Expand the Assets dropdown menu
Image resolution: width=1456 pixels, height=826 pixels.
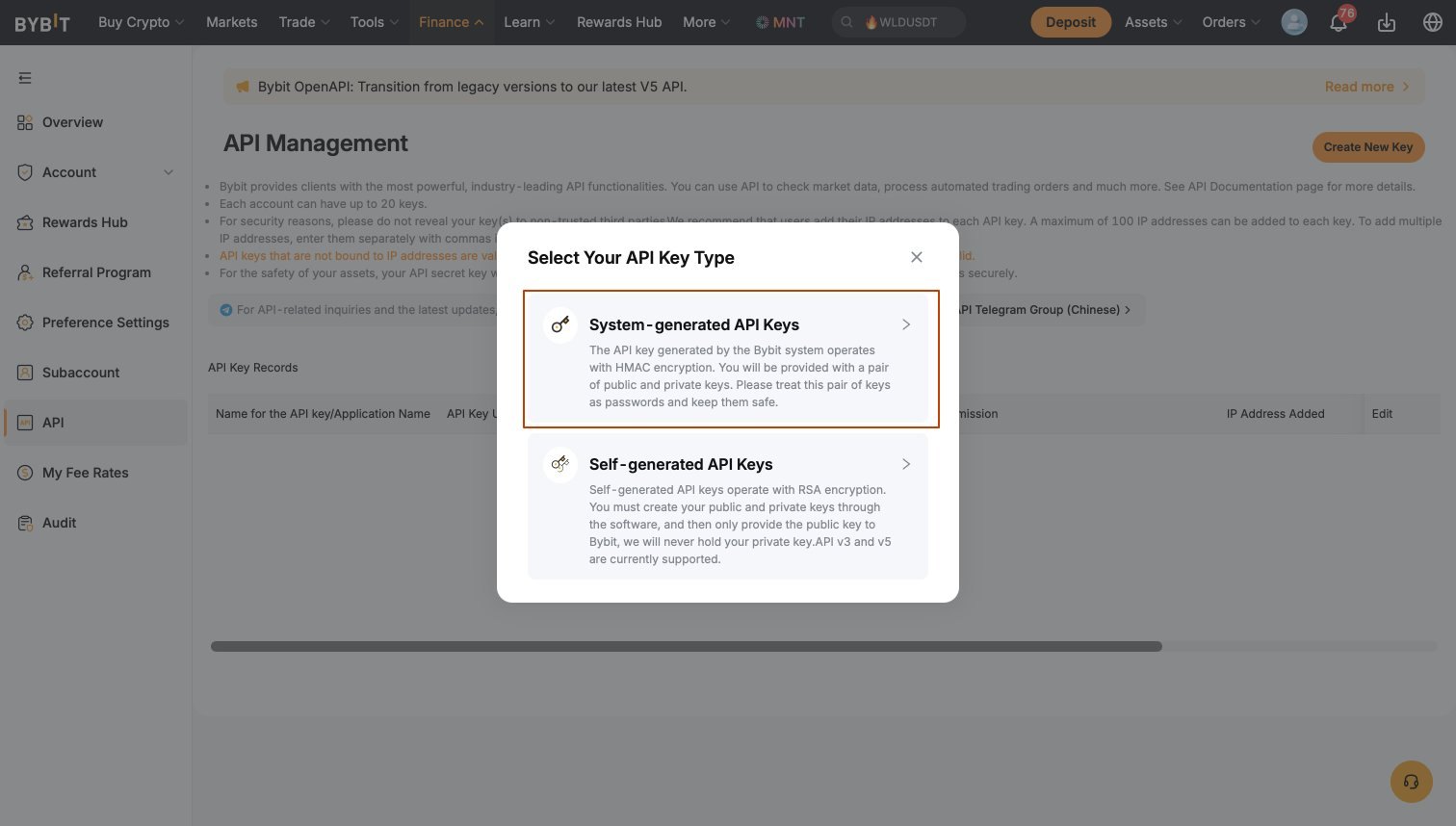(x=1153, y=22)
